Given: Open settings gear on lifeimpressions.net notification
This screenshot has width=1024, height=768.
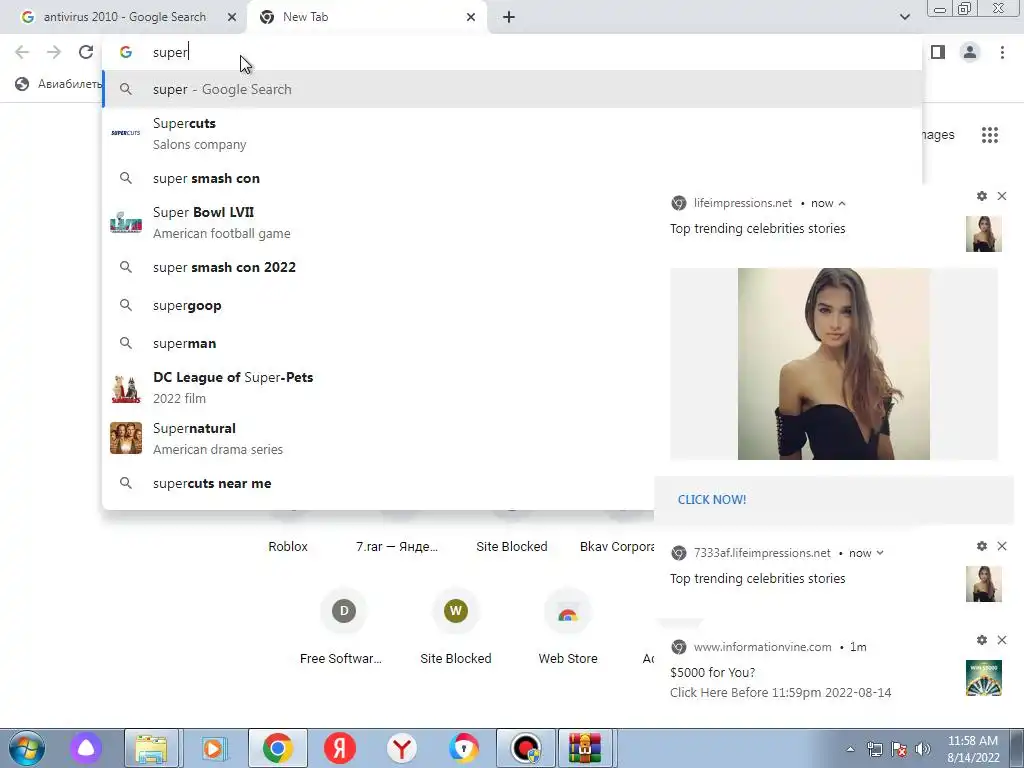Looking at the screenshot, I should (x=982, y=196).
